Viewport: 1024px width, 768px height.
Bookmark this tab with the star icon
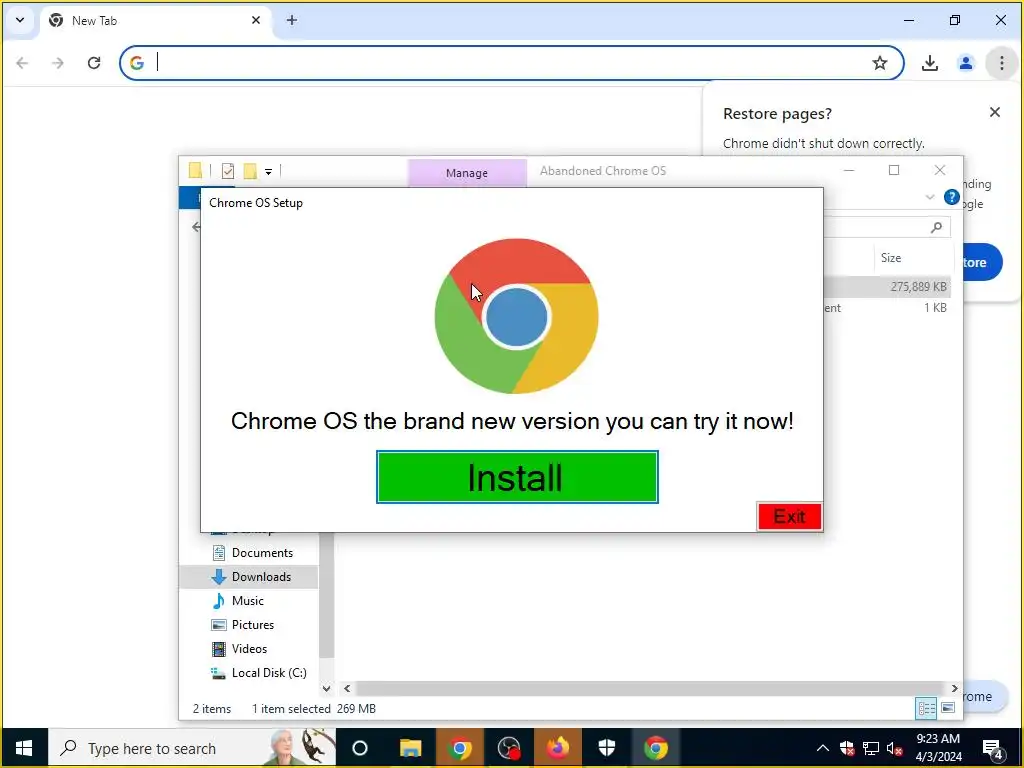point(880,63)
